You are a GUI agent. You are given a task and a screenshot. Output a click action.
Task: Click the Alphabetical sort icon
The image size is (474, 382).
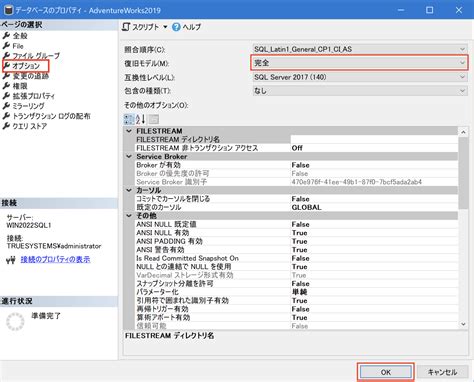[x=140, y=119]
